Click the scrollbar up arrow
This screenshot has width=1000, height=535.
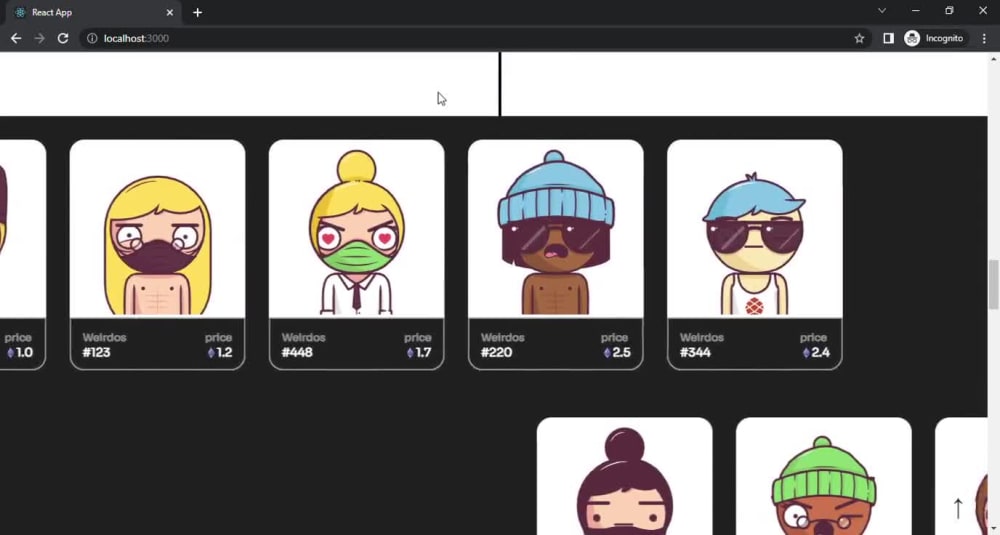pyautogui.click(x=993, y=59)
